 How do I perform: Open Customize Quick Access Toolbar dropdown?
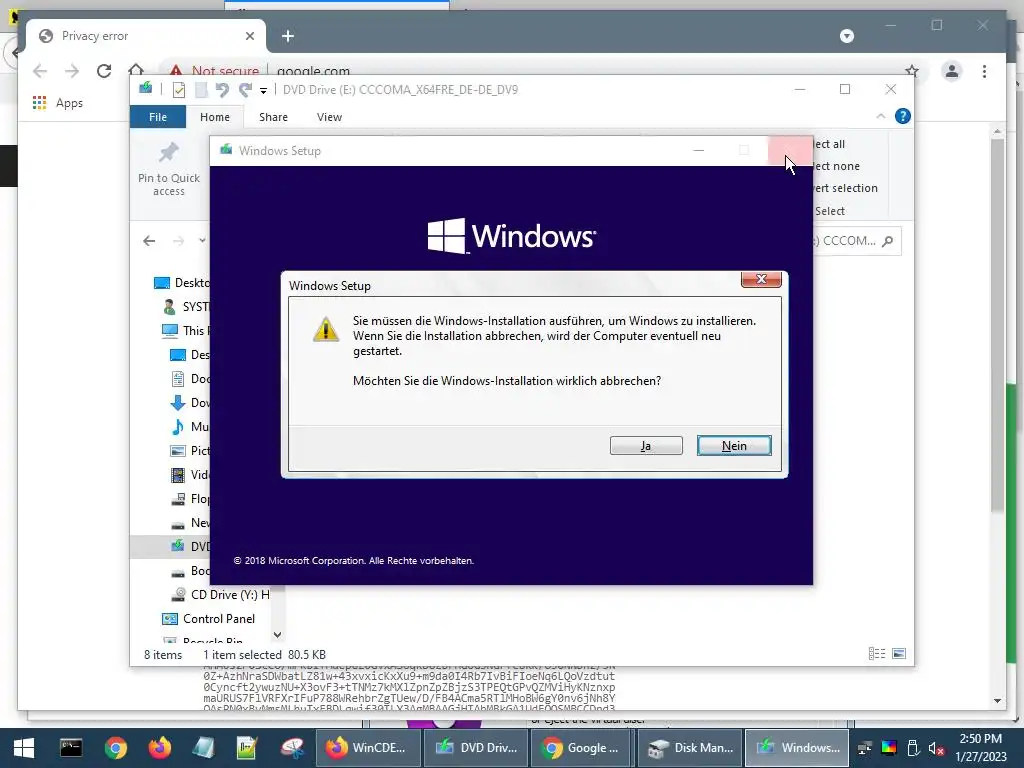(263, 90)
